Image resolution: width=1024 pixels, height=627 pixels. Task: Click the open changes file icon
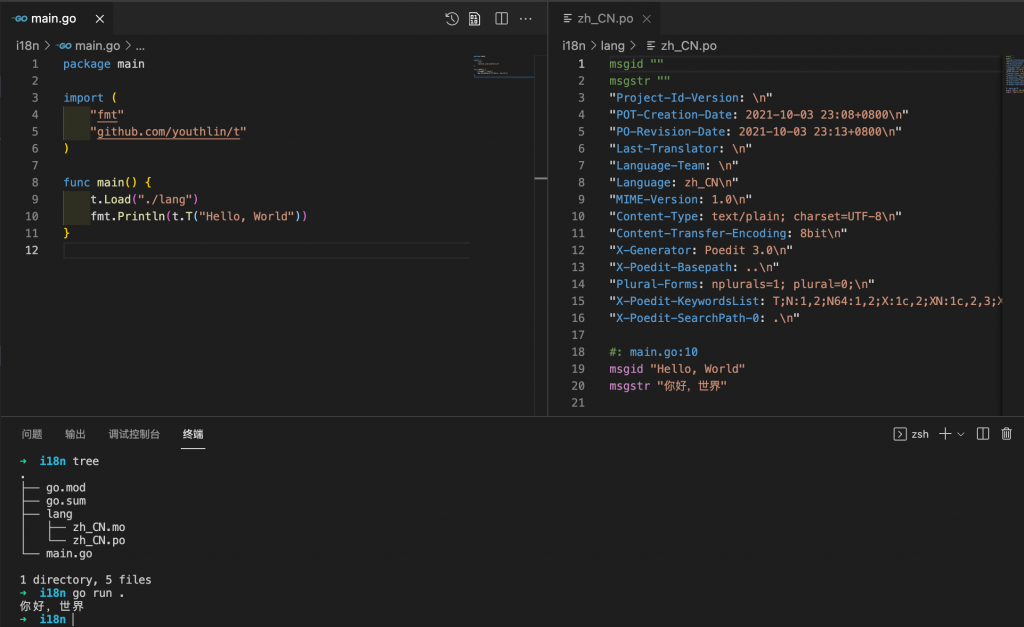[x=475, y=19]
